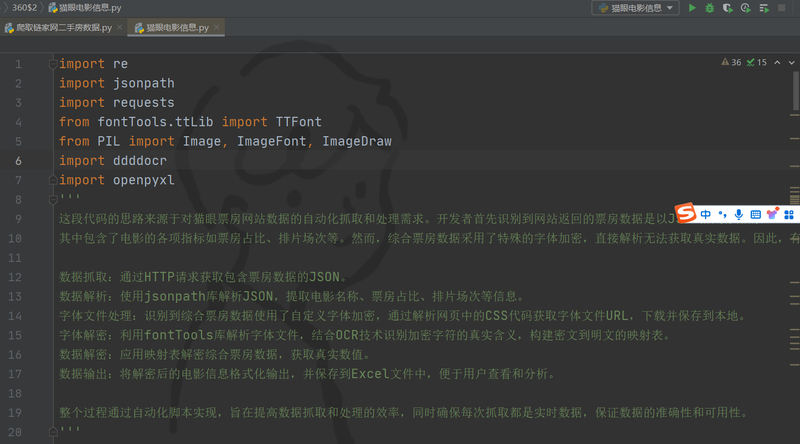Viewport: 800px width, 444px height.
Task: Click the comment line starting with 字体文件处理
Action: coord(403,316)
